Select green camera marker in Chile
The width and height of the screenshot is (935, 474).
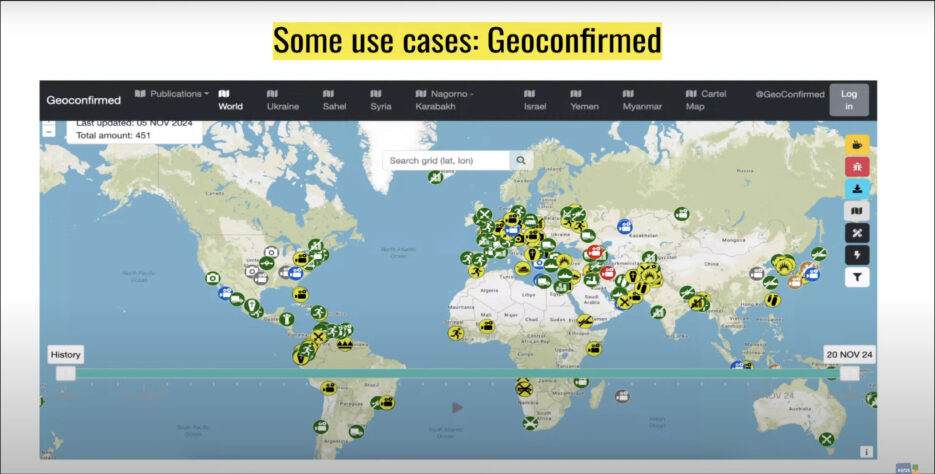click(321, 427)
